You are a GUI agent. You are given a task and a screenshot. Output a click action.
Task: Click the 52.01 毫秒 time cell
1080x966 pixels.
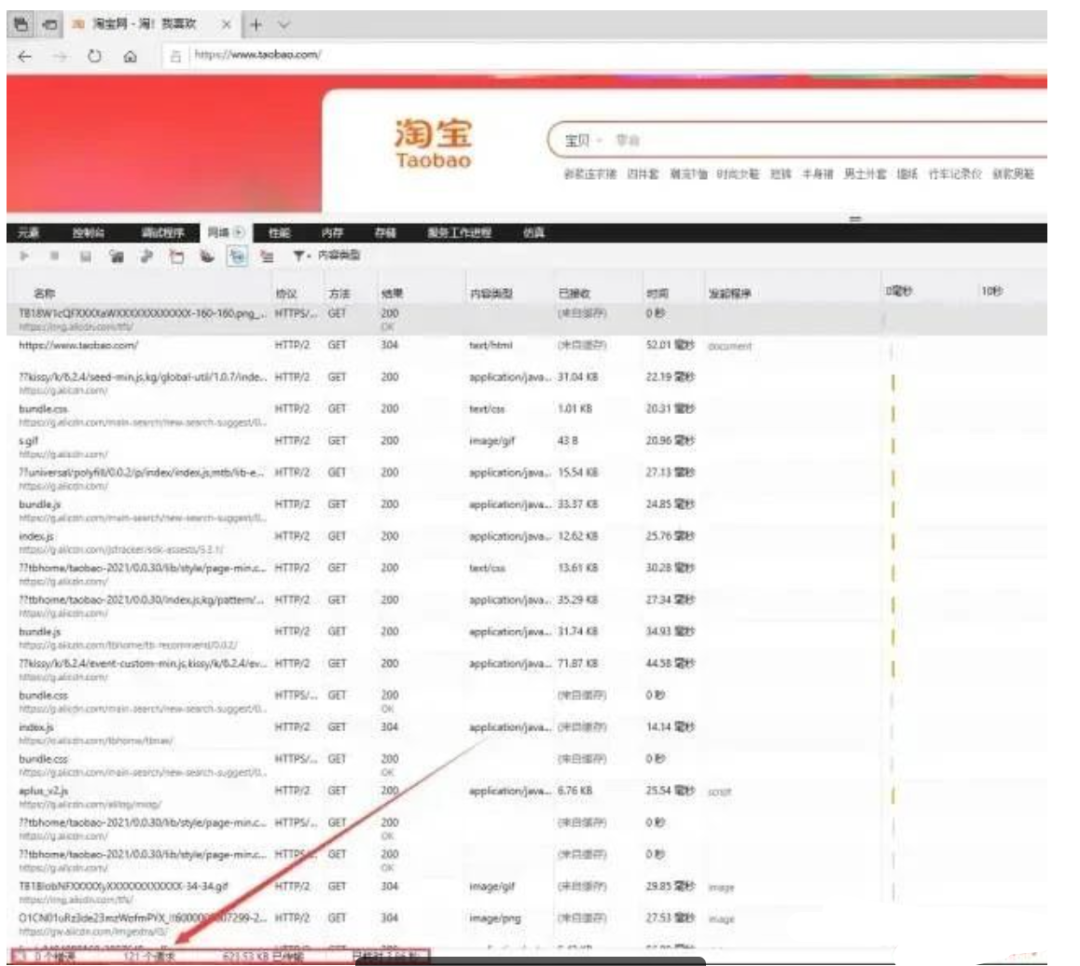pyautogui.click(x=670, y=345)
